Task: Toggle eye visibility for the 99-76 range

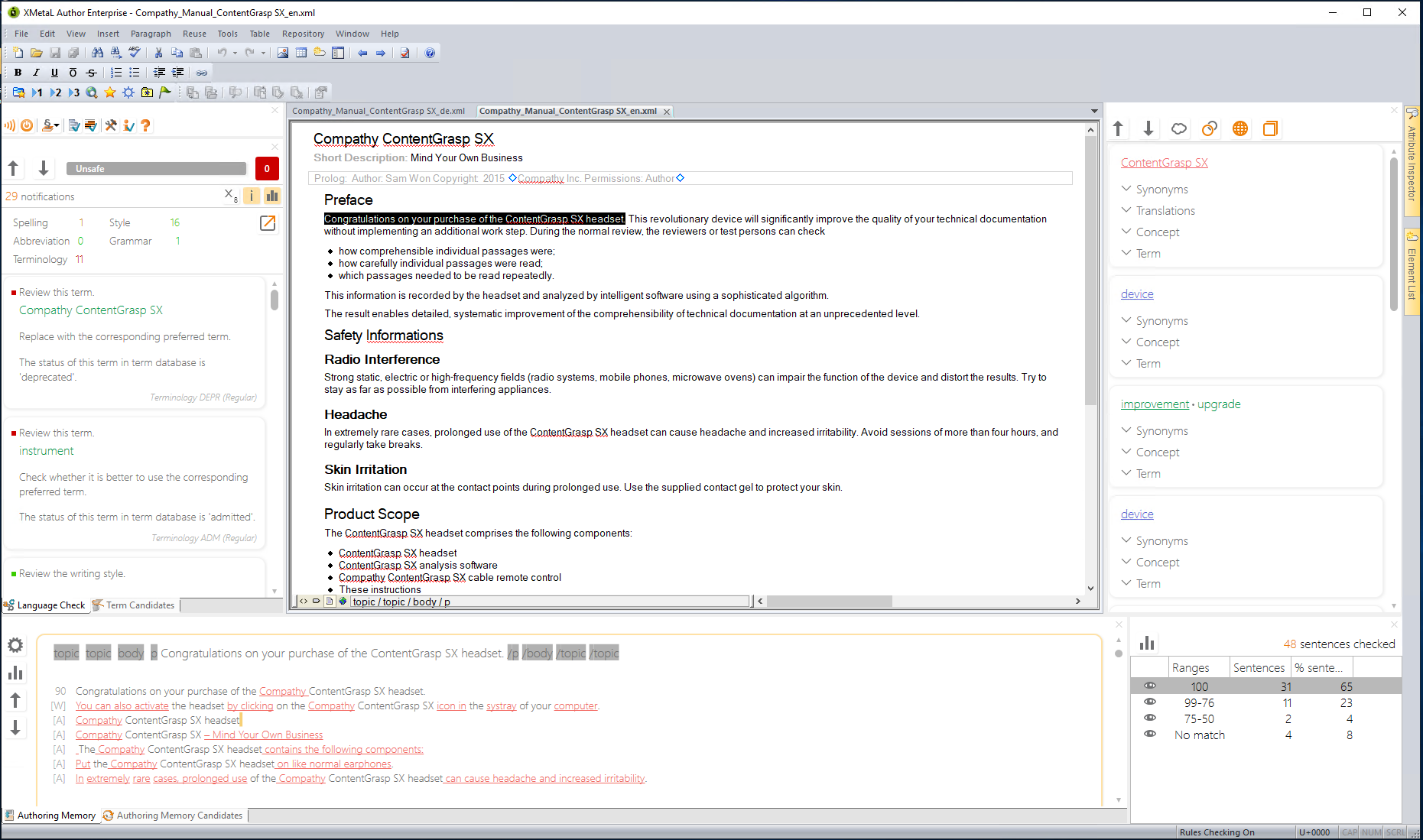Action: pos(1150,702)
